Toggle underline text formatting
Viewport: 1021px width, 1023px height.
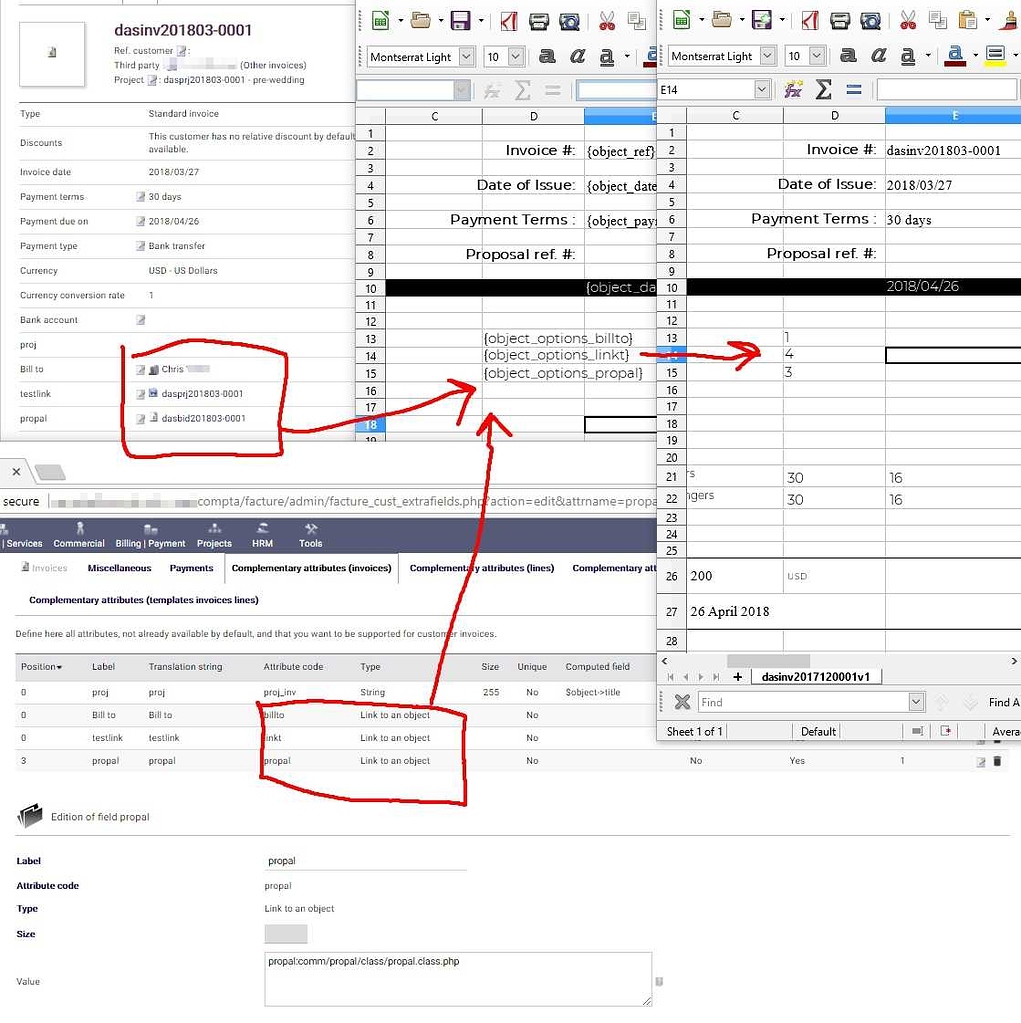pyautogui.click(x=907, y=54)
